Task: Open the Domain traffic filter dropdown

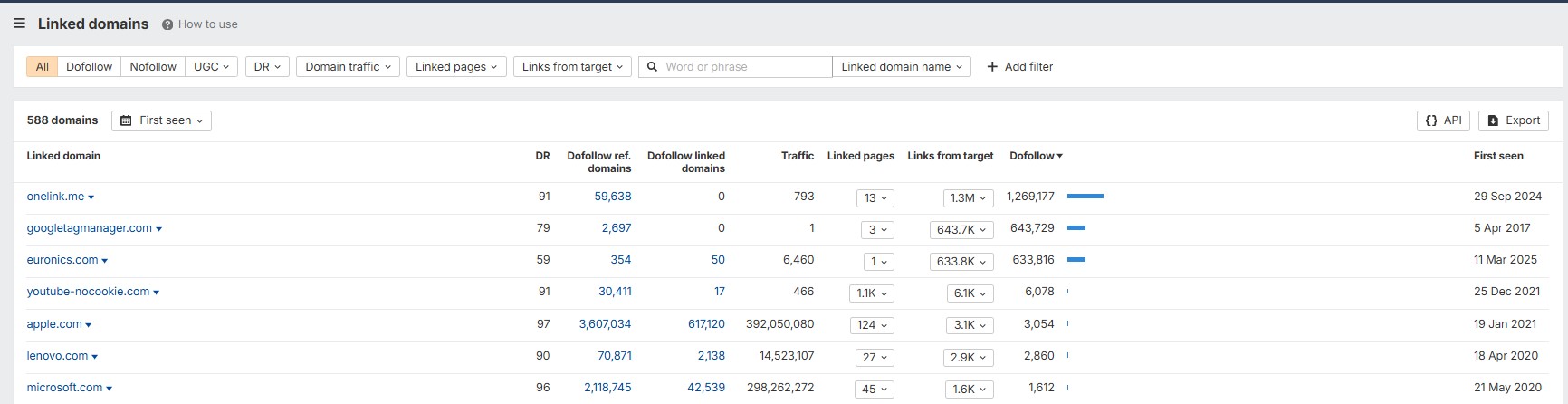Action: (348, 67)
